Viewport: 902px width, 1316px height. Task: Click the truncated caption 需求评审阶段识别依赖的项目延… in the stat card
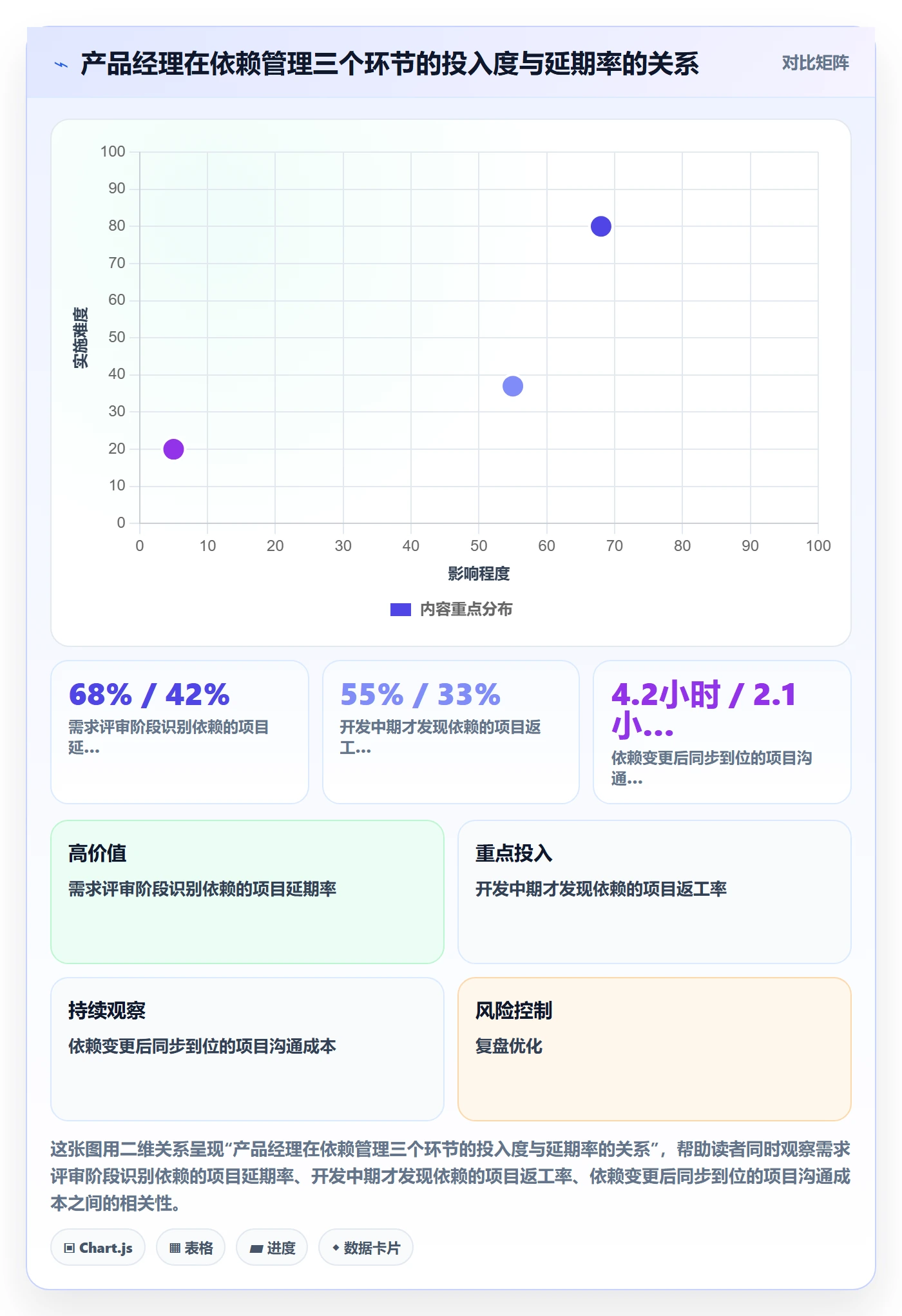(169, 737)
